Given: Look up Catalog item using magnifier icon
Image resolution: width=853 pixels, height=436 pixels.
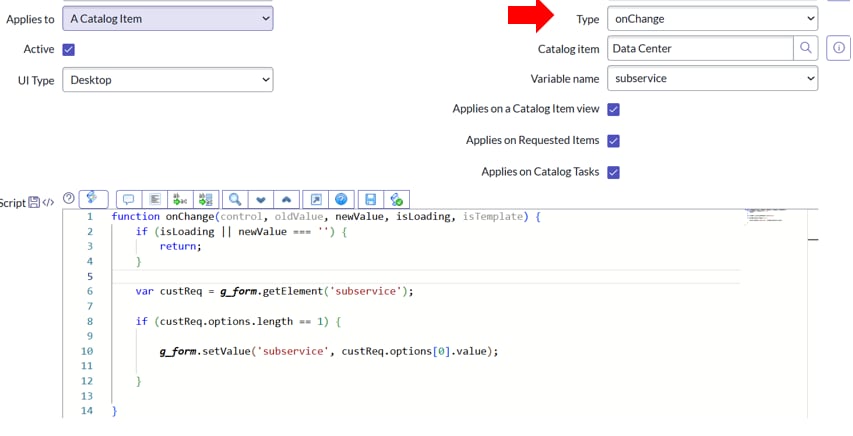Looking at the screenshot, I should point(806,48).
